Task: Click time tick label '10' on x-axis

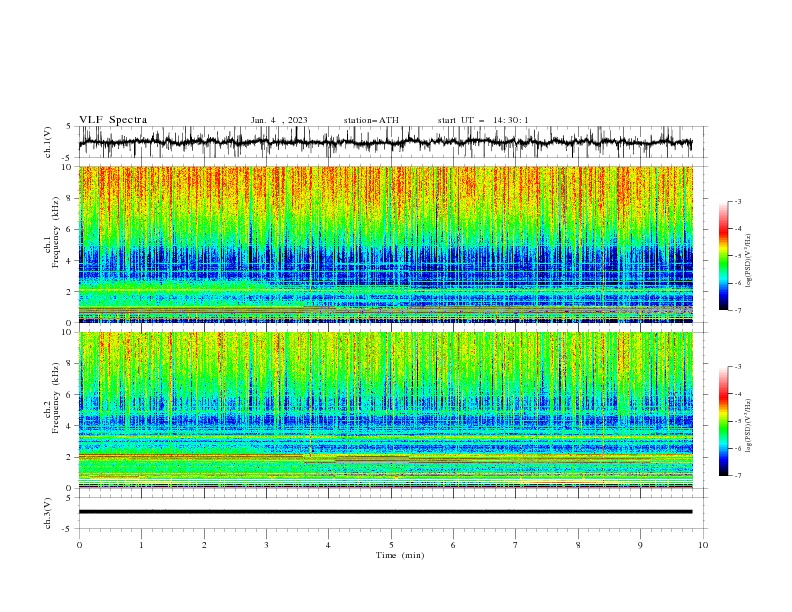Action: (703, 545)
